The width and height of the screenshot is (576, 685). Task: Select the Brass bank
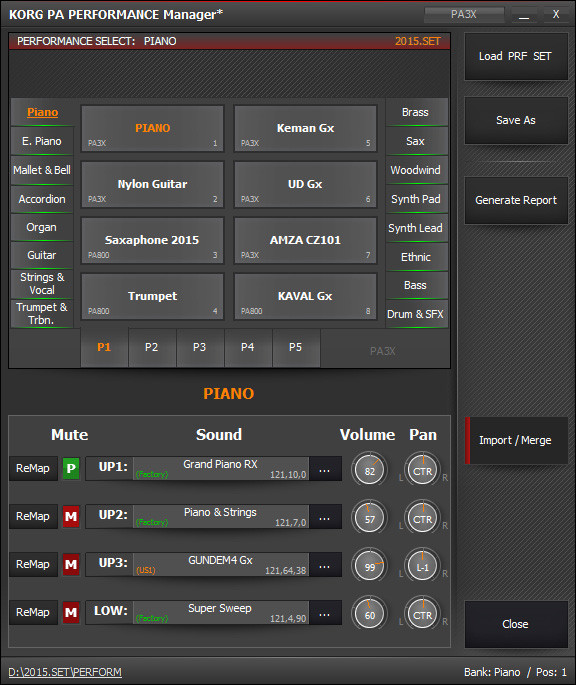416,112
